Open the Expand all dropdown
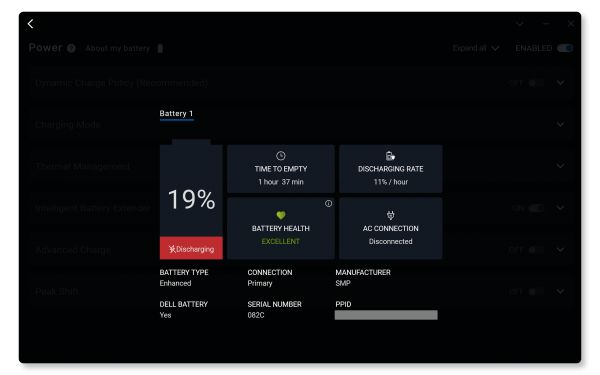Image resolution: width=600 pixels, height=375 pixels. tap(476, 48)
